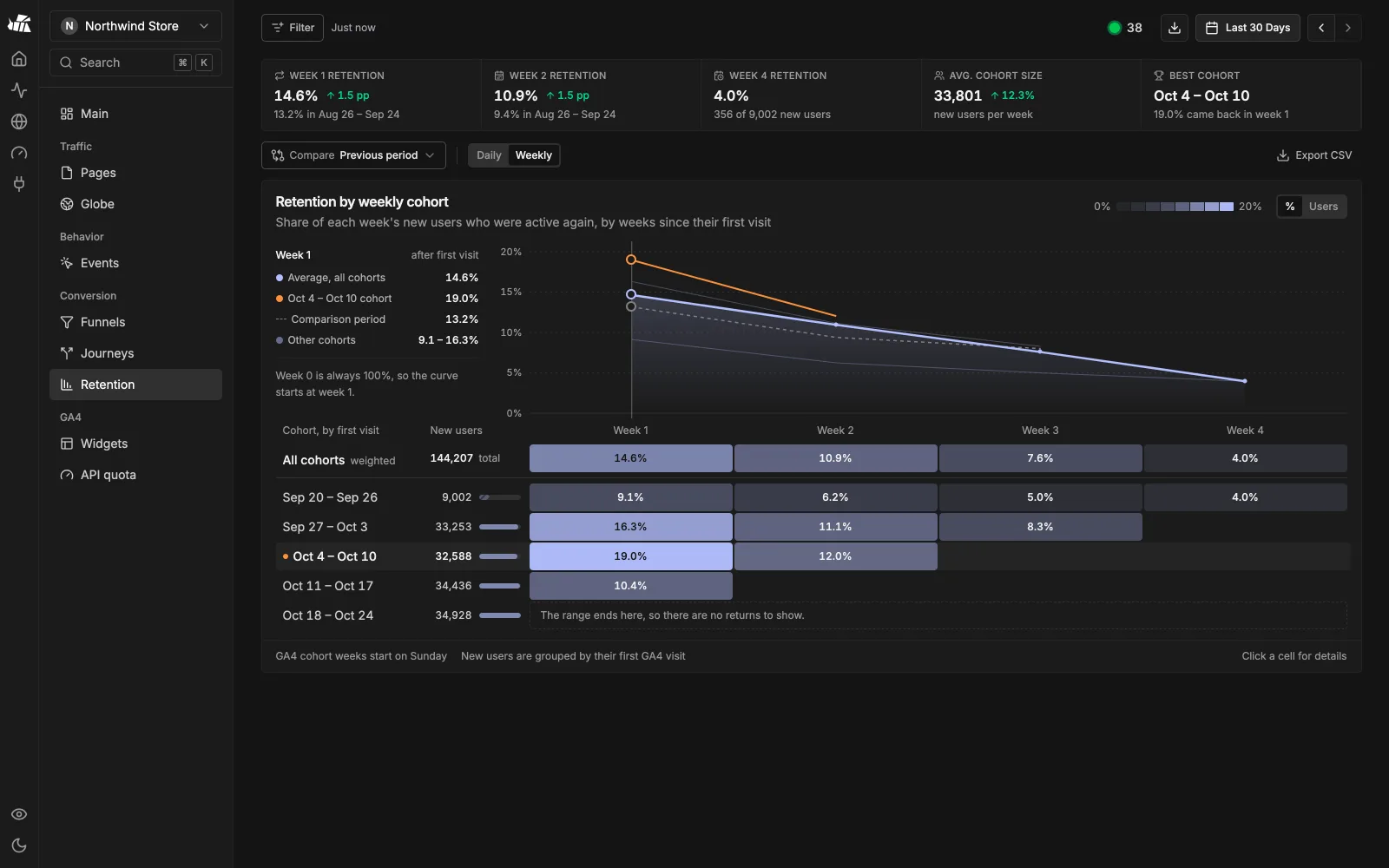Open the globe icon in left rail

coord(19,122)
